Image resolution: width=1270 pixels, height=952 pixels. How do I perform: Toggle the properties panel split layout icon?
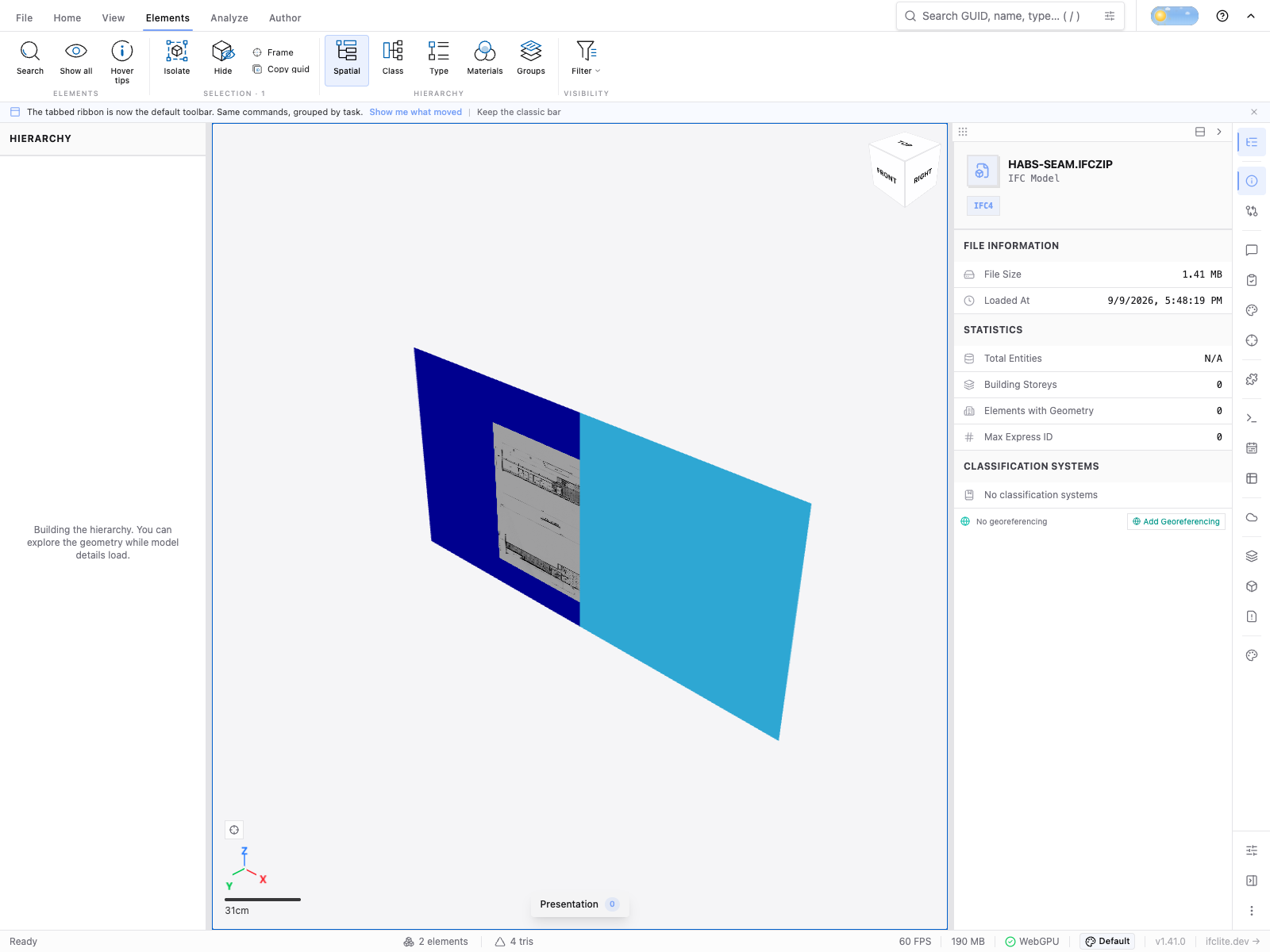click(1200, 132)
